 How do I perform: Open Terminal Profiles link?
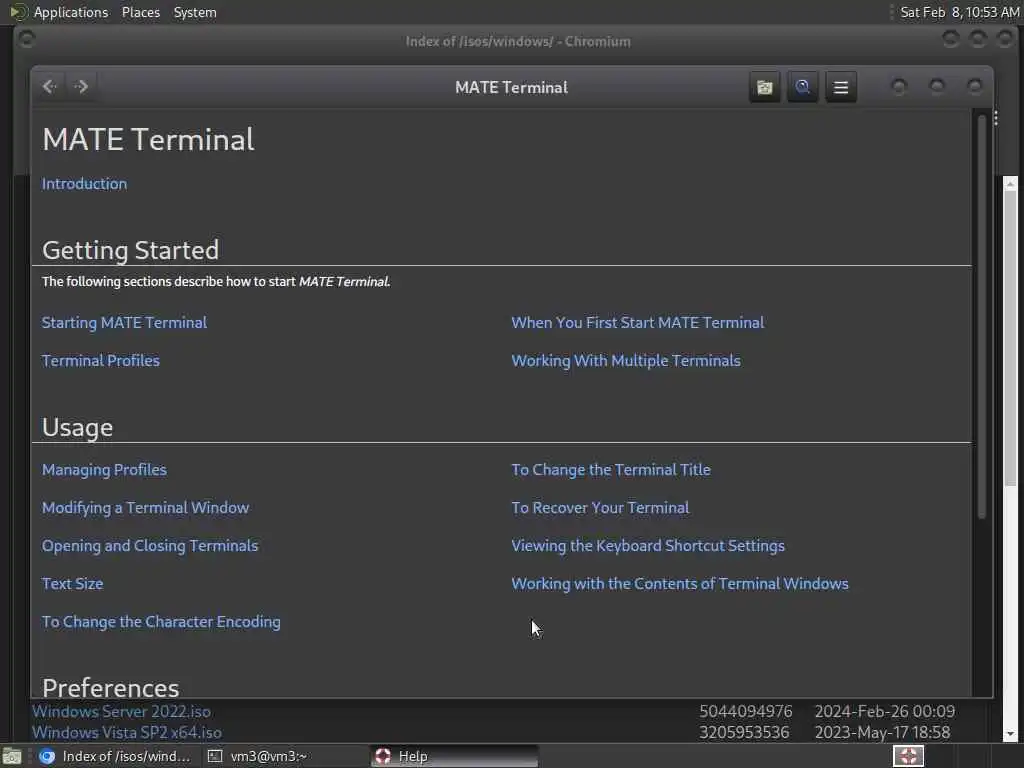tap(101, 360)
